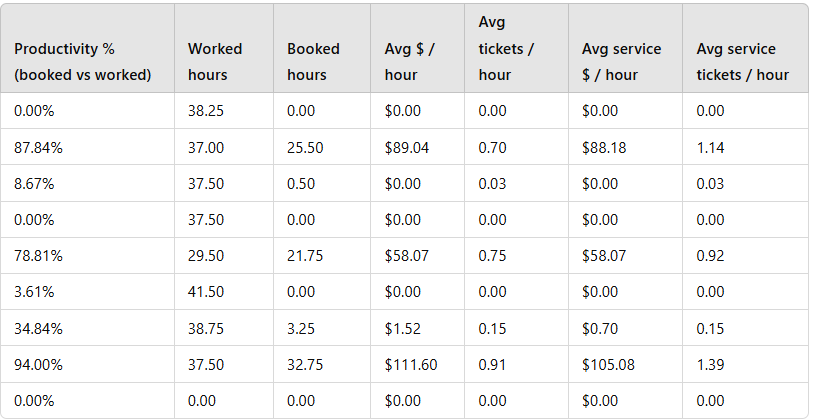The width and height of the screenshot is (813, 420).
Task: Click the Booked hours column header
Action: coord(322,48)
